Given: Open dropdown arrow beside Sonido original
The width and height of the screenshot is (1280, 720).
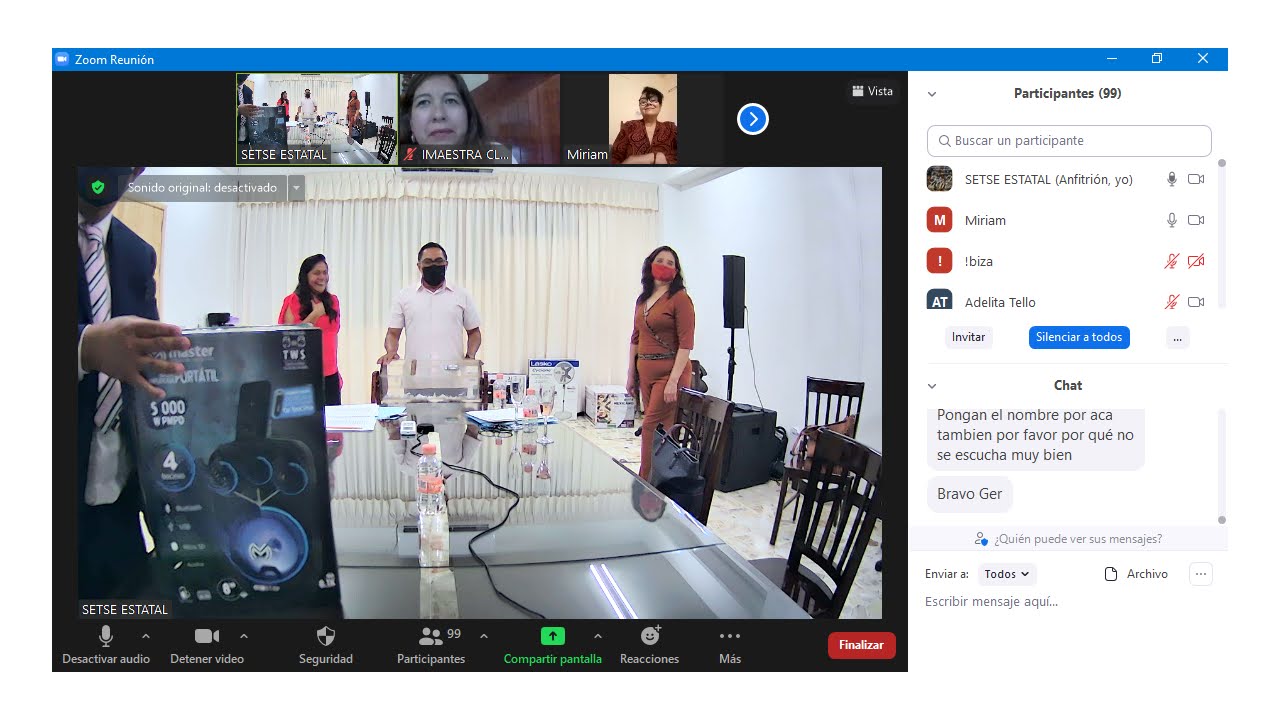Looking at the screenshot, I should pyautogui.click(x=296, y=187).
